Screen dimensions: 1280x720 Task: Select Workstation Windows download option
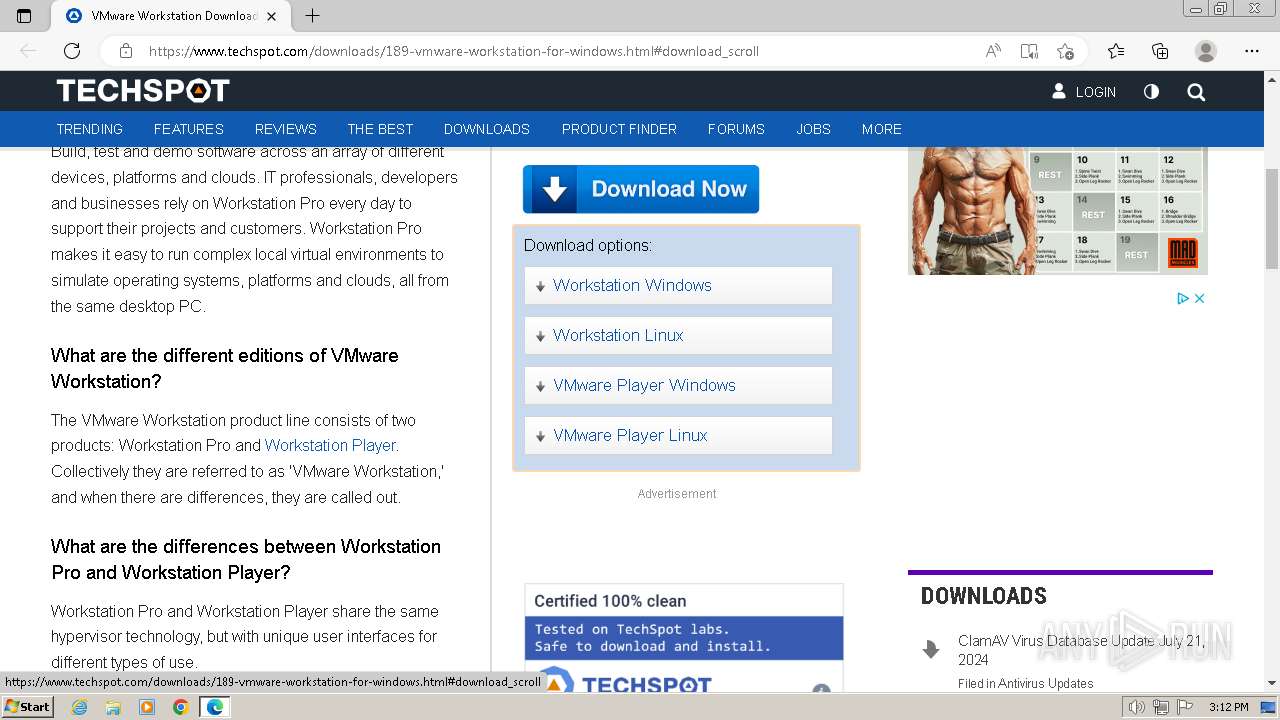tap(678, 285)
